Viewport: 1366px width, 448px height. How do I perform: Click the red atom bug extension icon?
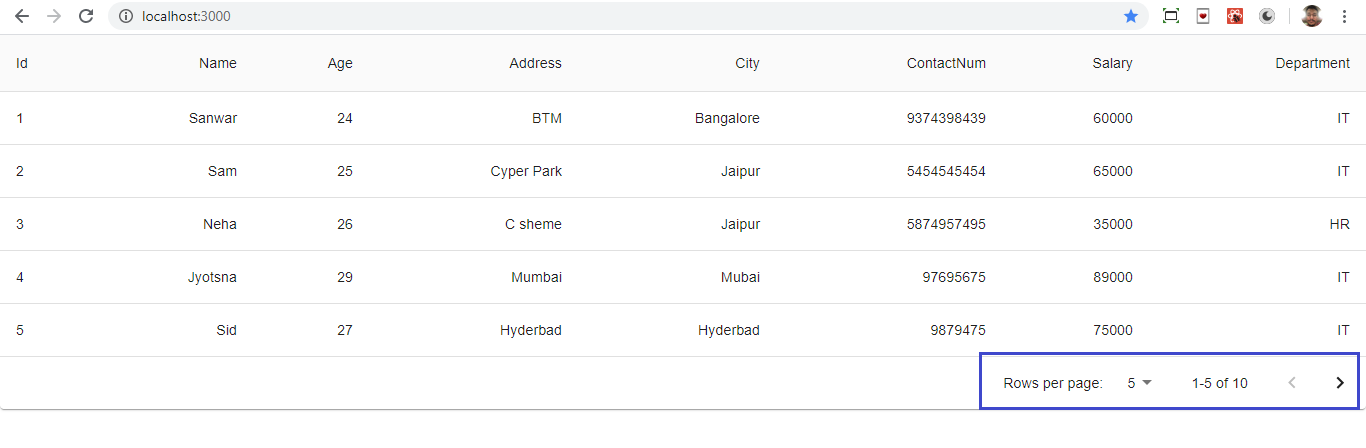[x=1235, y=16]
